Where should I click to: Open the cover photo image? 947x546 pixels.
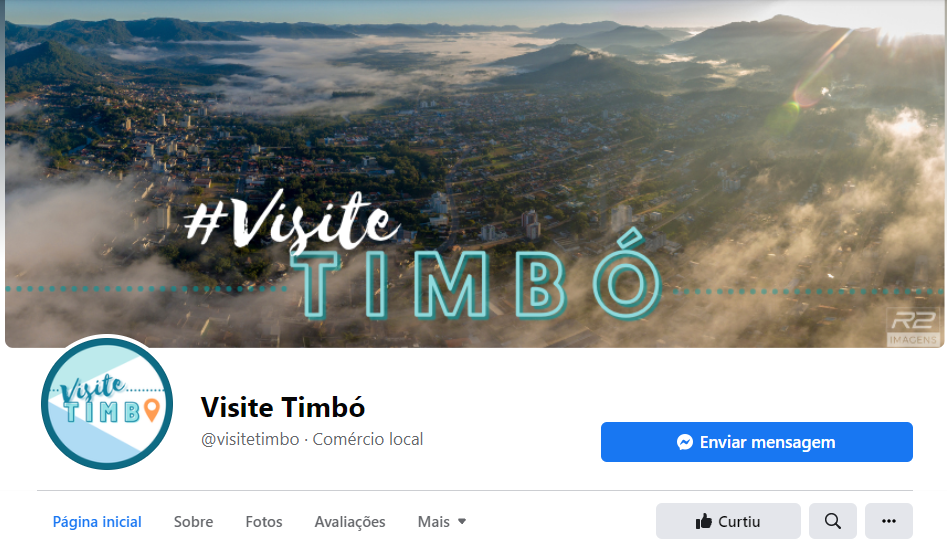pyautogui.click(x=474, y=174)
